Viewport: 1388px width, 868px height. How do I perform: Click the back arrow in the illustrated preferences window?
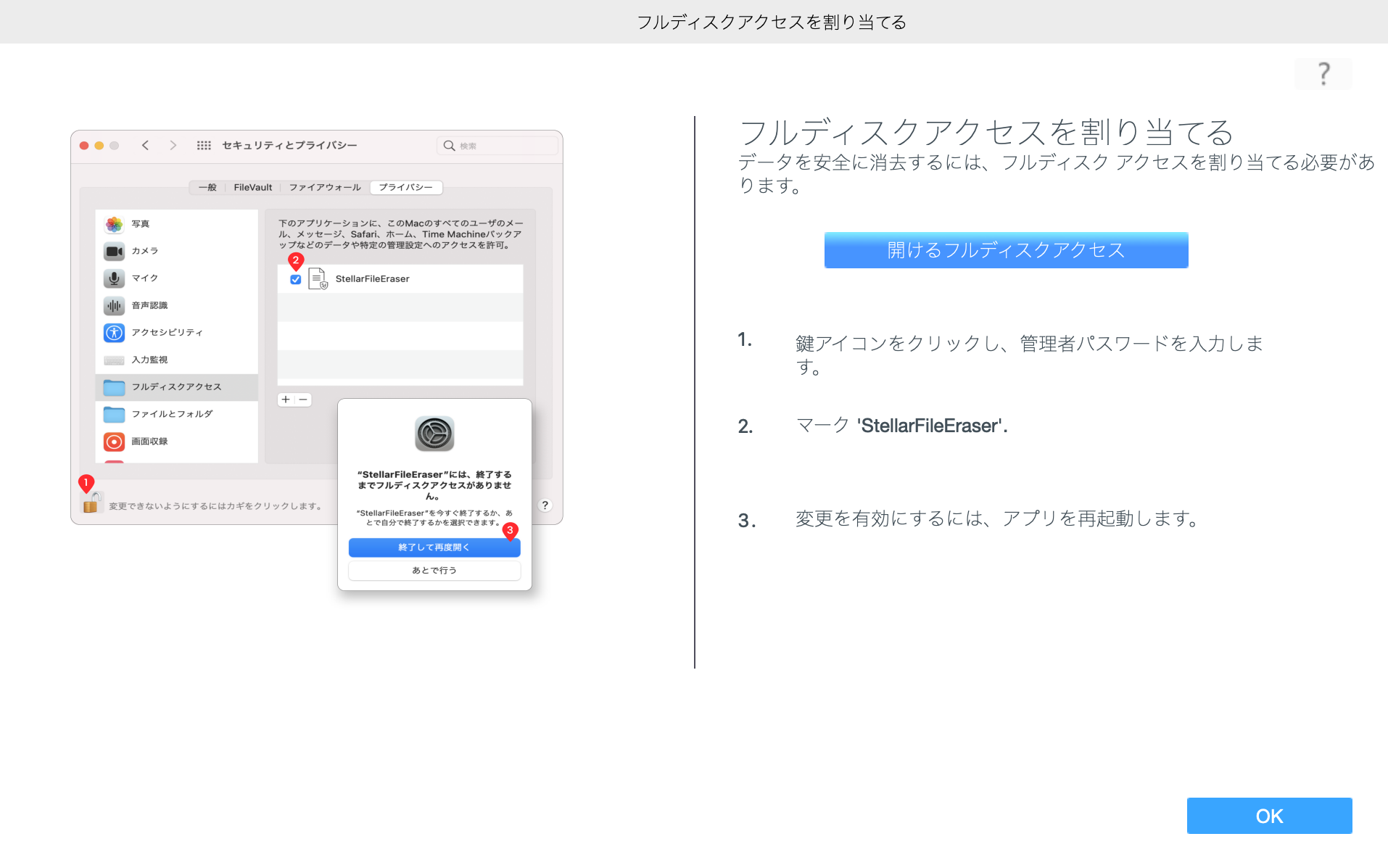pyautogui.click(x=146, y=145)
